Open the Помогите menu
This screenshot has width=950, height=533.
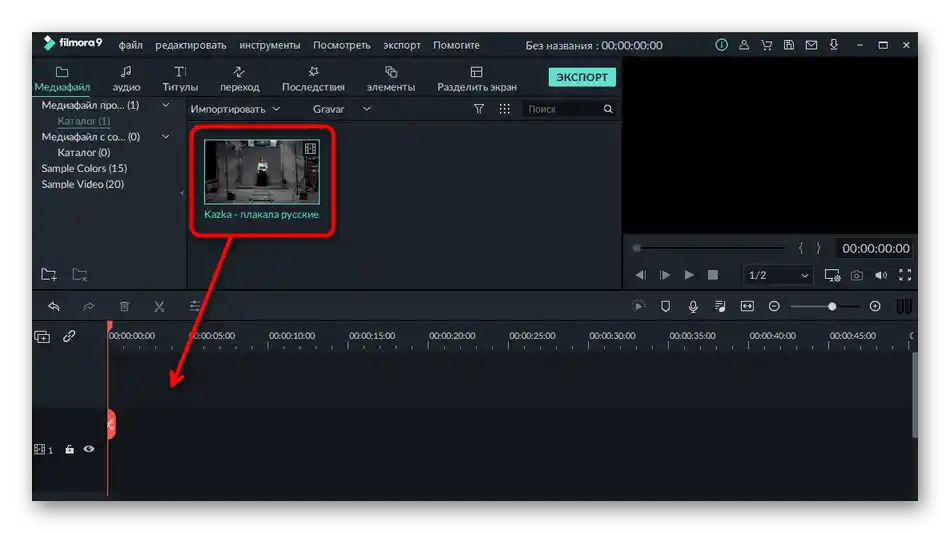pyautogui.click(x=456, y=45)
